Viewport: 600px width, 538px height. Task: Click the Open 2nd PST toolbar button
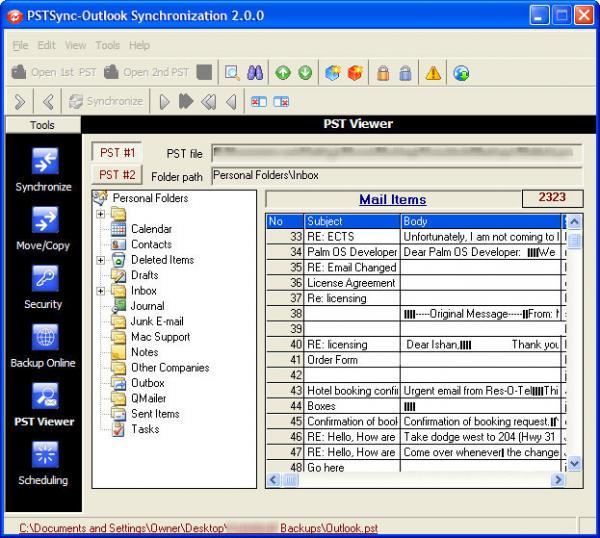147,72
